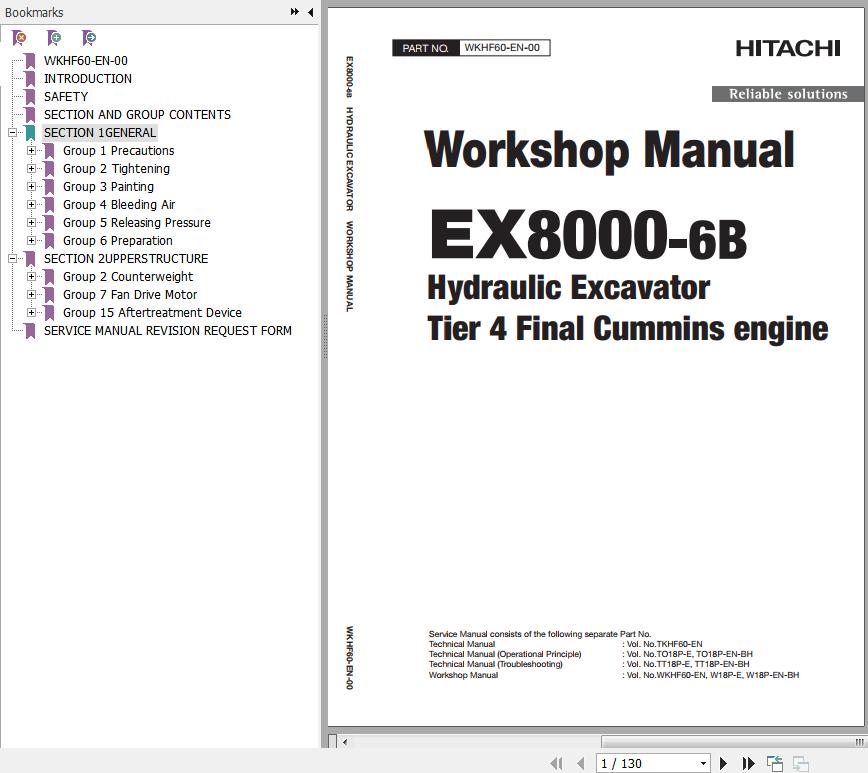Click the Reliable solutions banner
This screenshot has width=868, height=773.
tap(788, 94)
